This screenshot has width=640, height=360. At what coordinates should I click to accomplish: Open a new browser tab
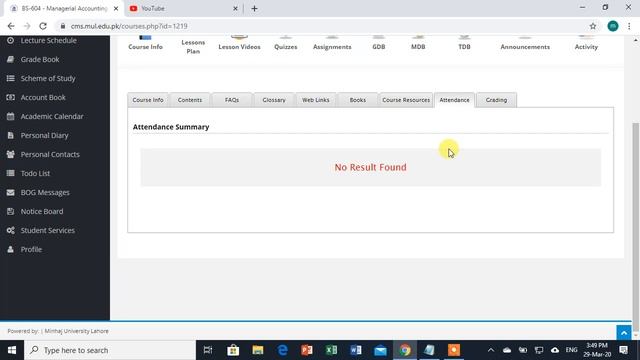[254, 9]
